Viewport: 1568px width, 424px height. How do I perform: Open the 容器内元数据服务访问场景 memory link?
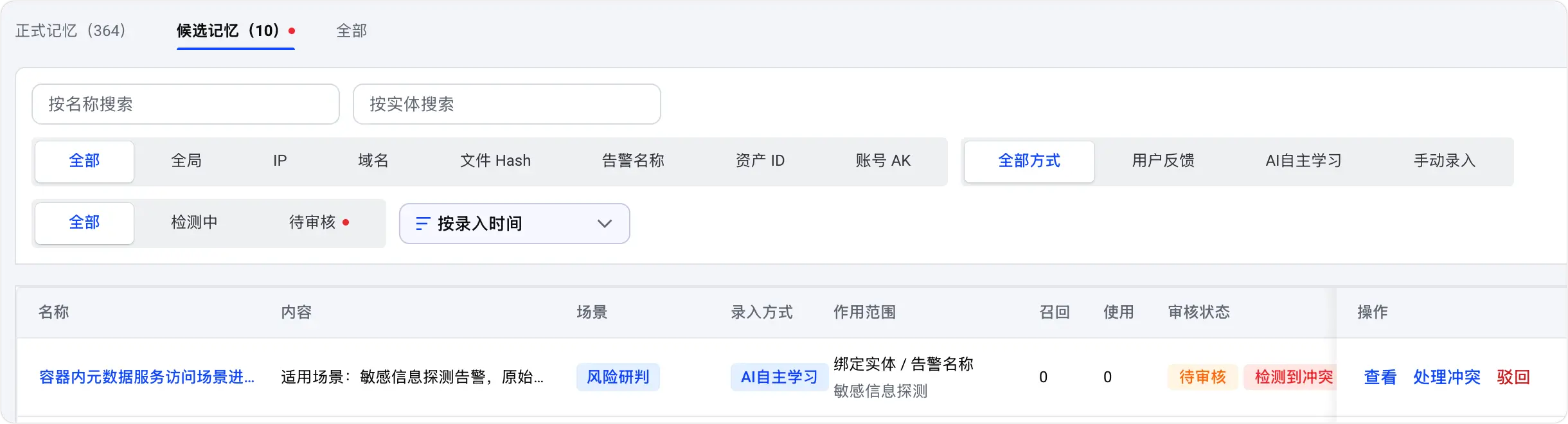click(147, 377)
